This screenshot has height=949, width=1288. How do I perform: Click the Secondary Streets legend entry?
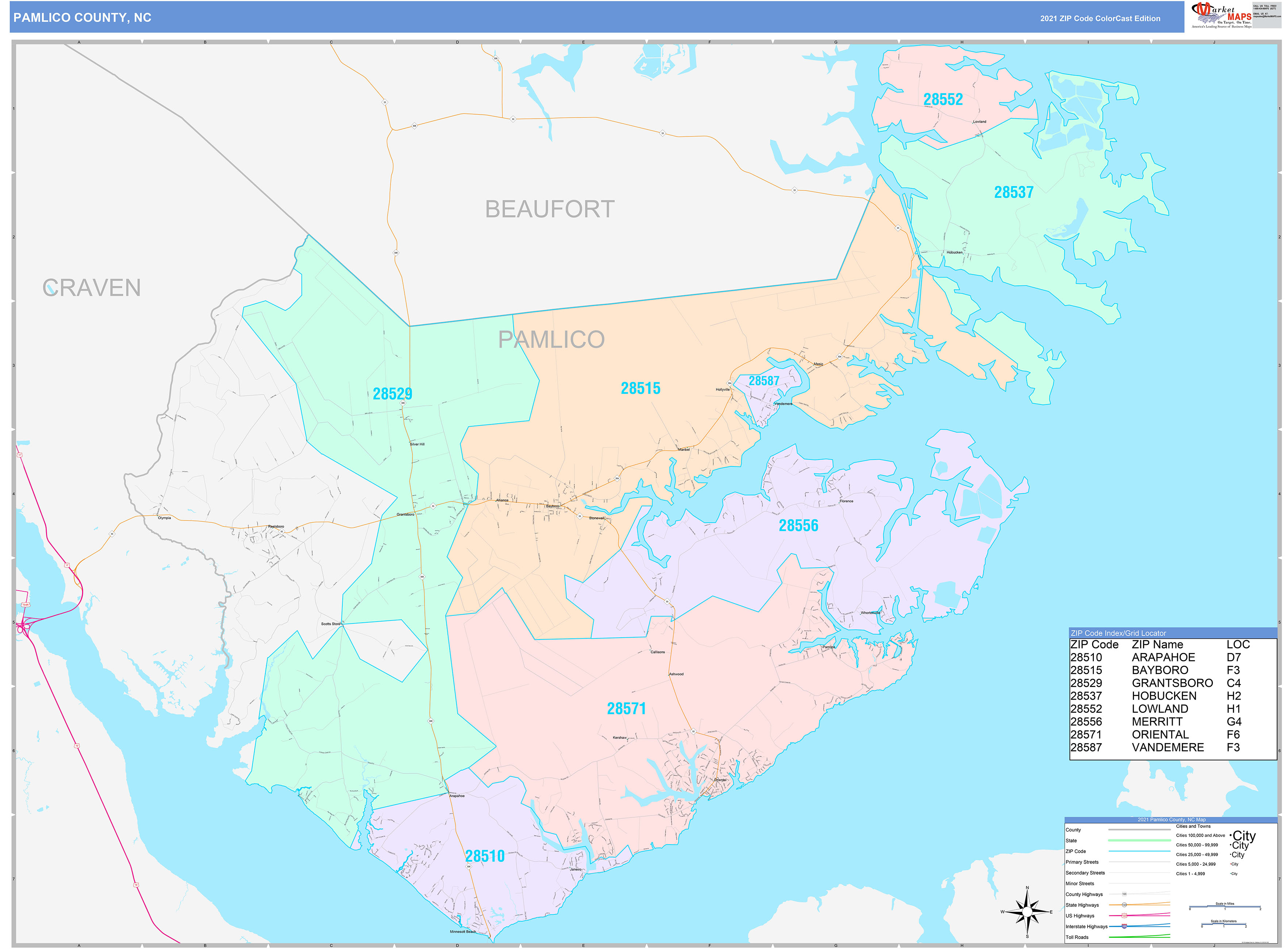[x=1085, y=873]
